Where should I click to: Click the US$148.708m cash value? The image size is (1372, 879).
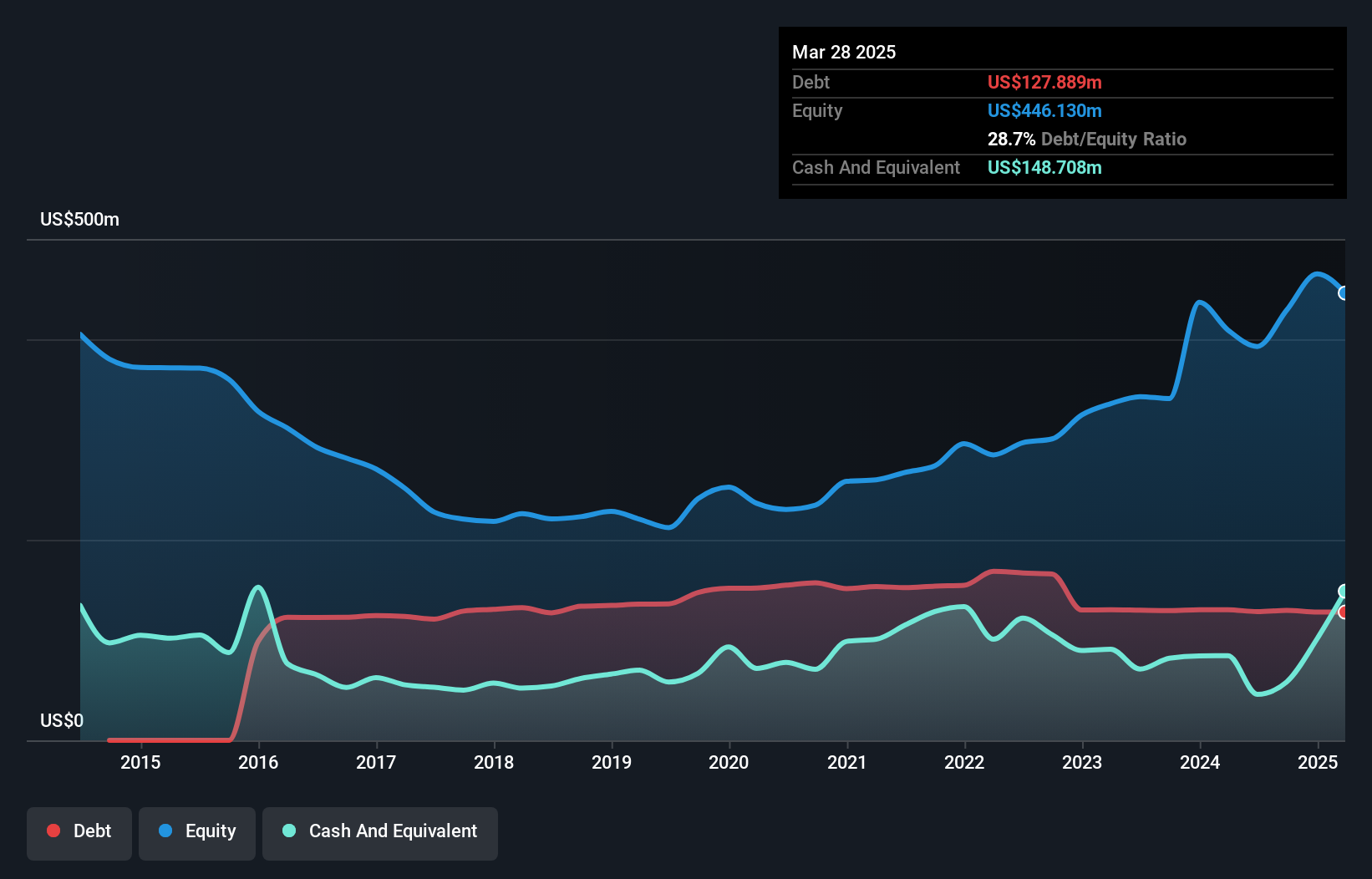(x=1044, y=167)
